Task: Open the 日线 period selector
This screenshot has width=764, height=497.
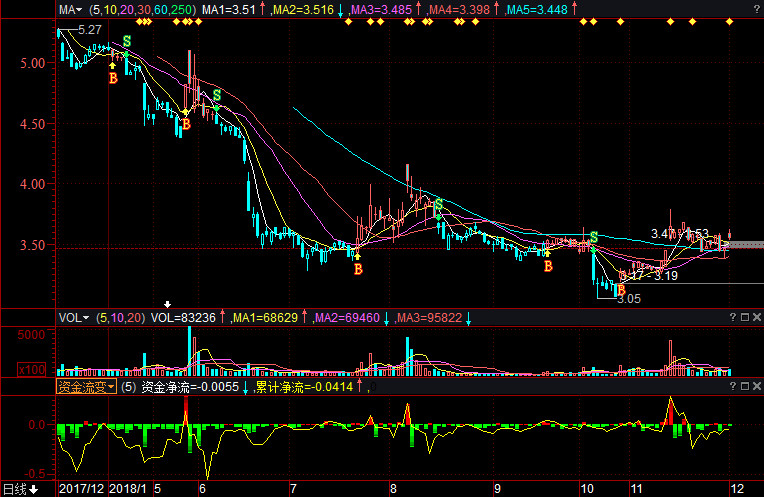Action: point(20,488)
